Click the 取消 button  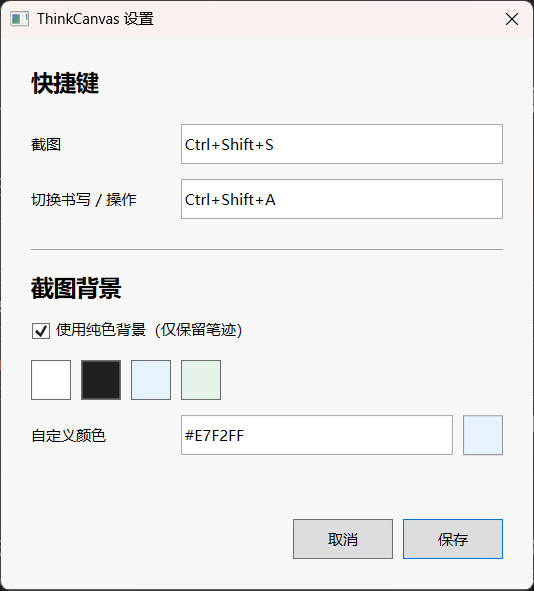(343, 539)
